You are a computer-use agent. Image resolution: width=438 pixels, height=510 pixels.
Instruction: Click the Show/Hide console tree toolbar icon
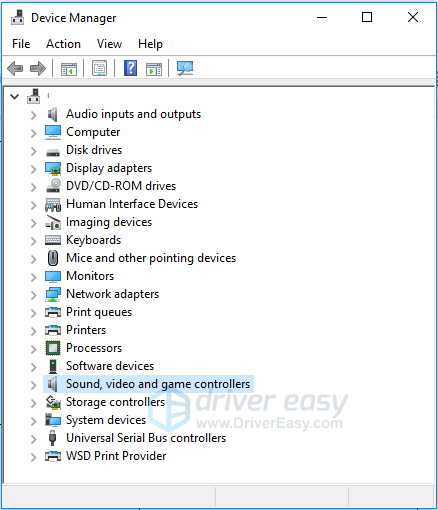(x=69, y=69)
